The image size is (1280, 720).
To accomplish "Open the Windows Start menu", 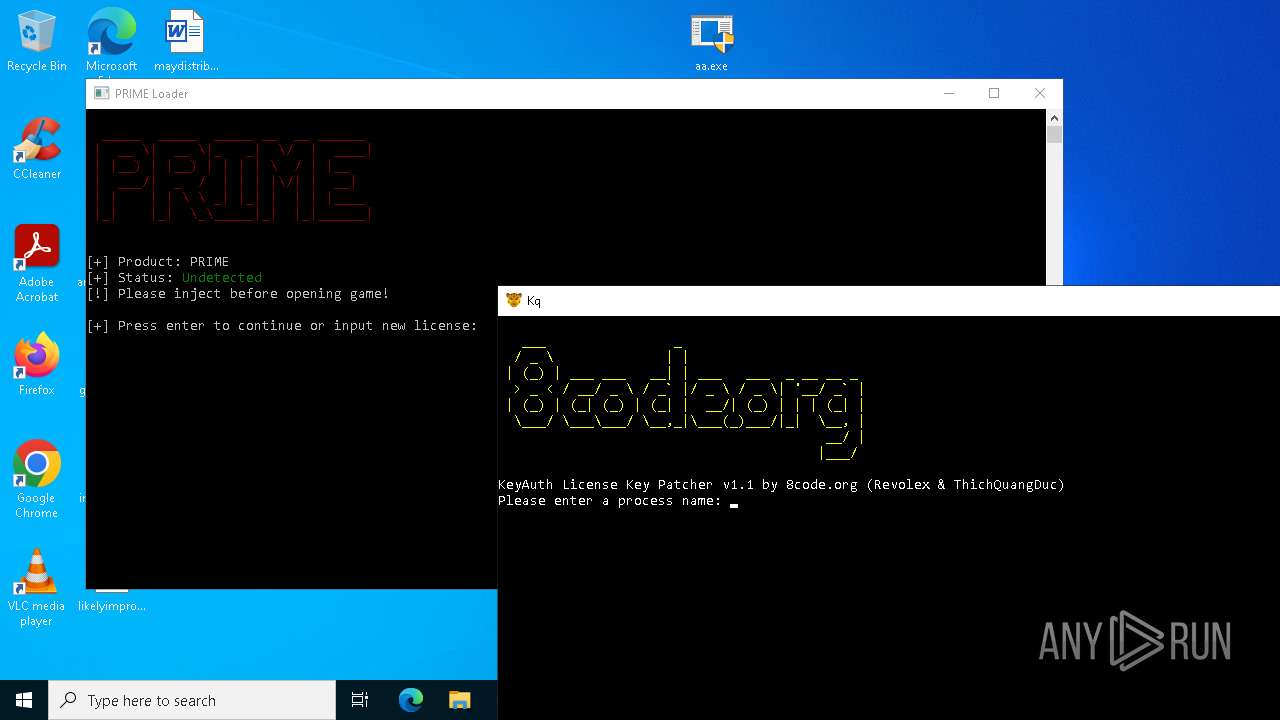I will (x=24, y=700).
